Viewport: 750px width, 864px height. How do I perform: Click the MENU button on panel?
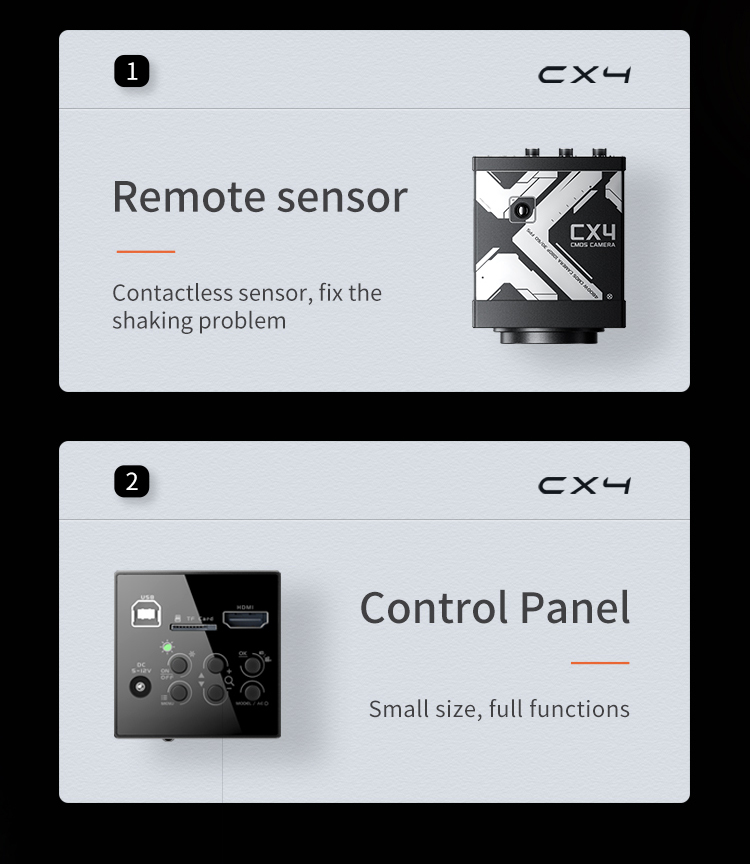coord(179,692)
